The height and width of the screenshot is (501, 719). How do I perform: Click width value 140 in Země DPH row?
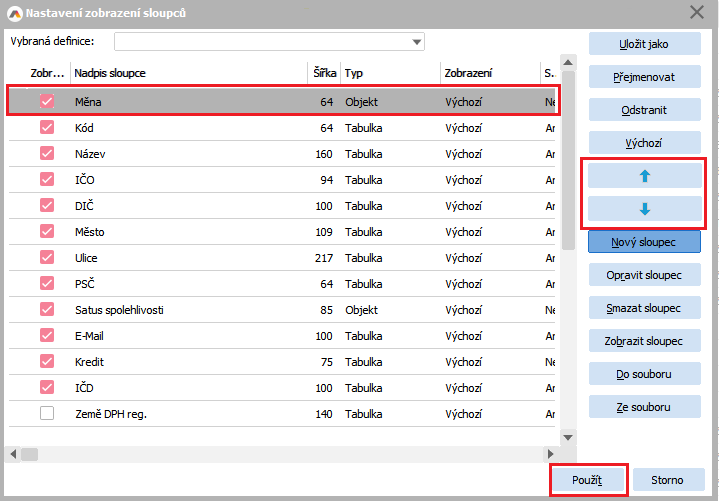point(324,414)
